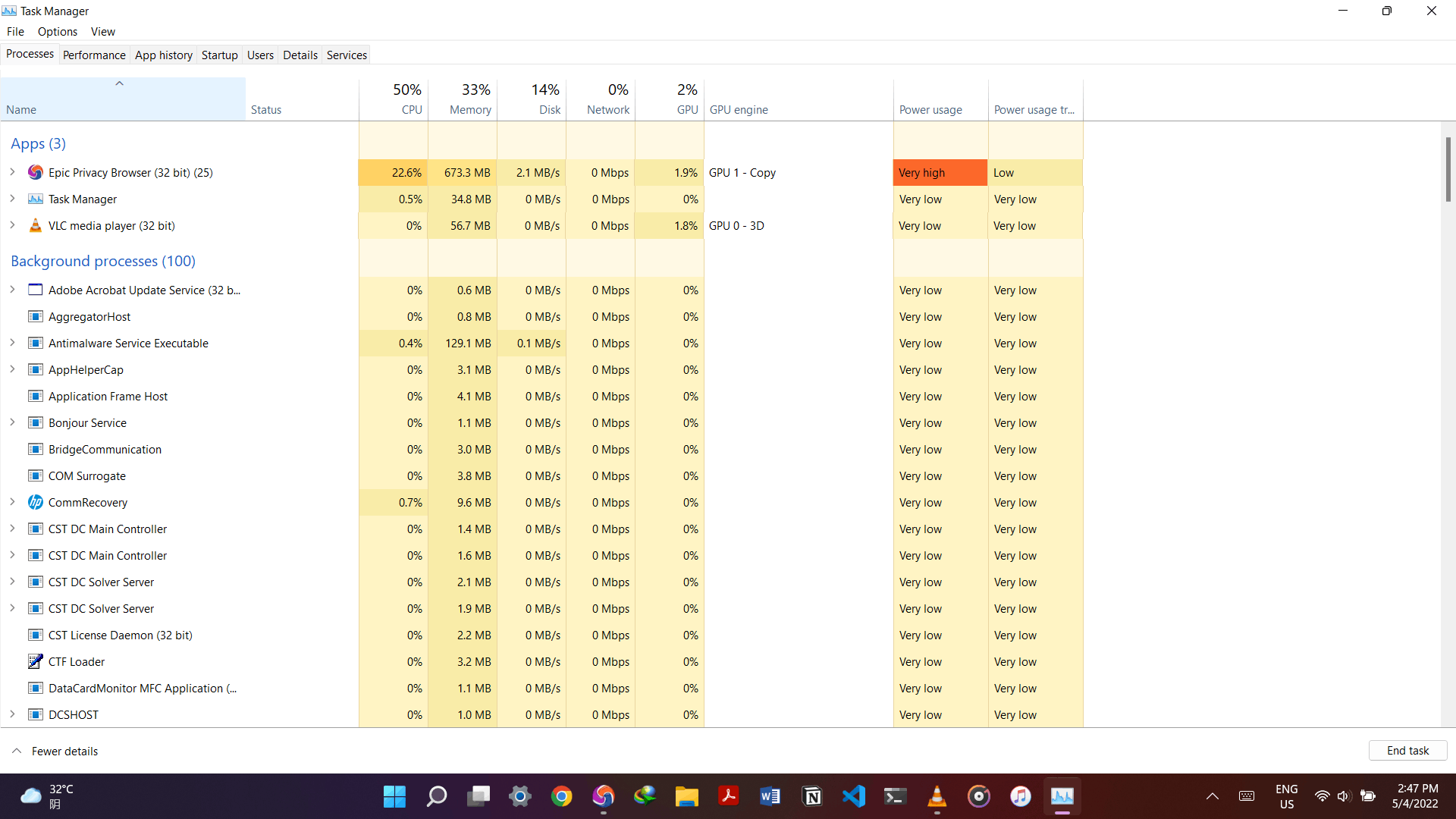Screen dimensions: 1456x819
Task: Open Google Chrome from the taskbar
Action: (x=562, y=796)
